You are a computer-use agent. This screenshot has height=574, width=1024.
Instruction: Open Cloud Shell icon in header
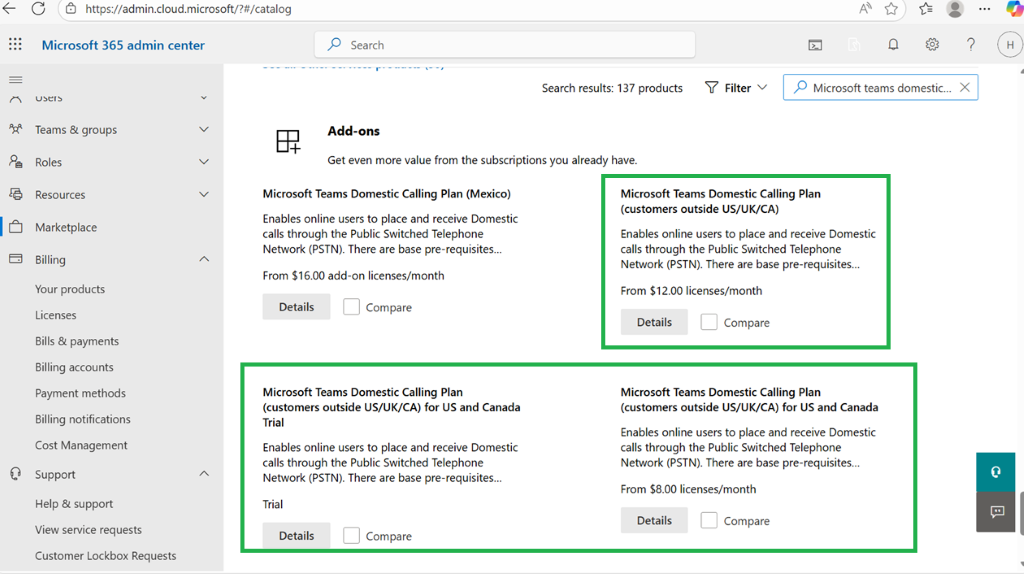[x=815, y=45]
